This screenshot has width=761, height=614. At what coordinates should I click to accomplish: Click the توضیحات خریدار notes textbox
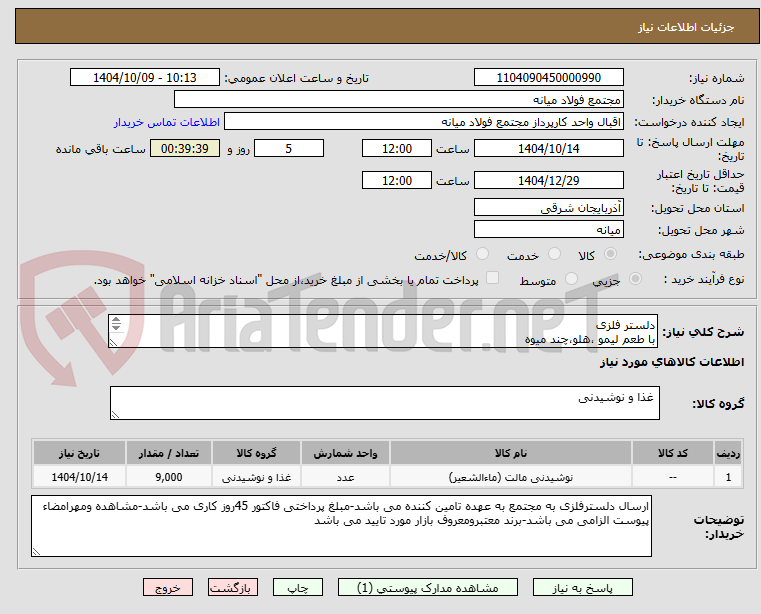[x=341, y=526]
